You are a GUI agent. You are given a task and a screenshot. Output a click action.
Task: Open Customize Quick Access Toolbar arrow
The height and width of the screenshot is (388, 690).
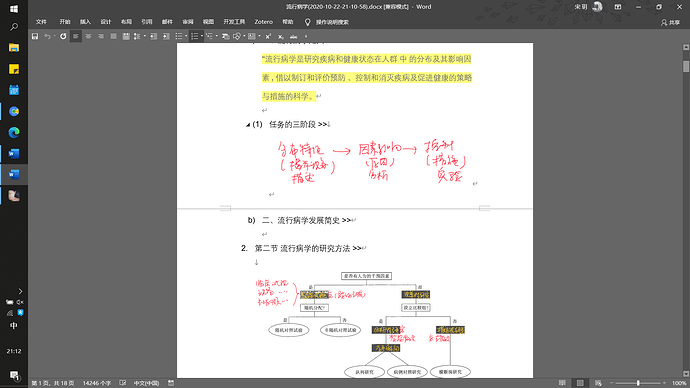(306, 37)
